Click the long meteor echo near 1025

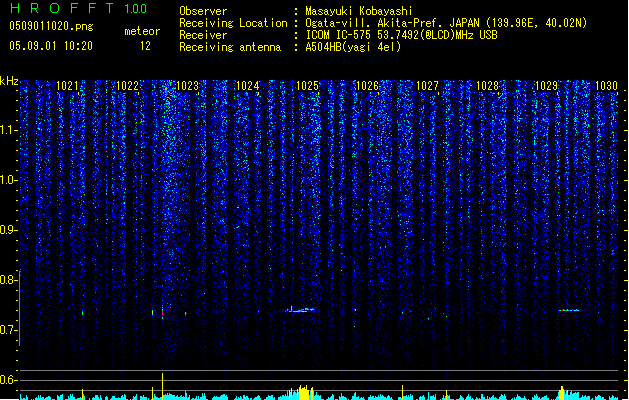298,310
